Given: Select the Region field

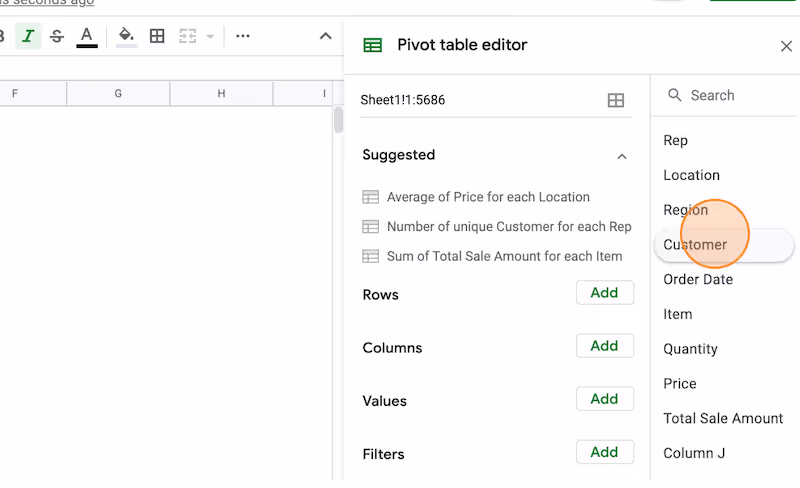Looking at the screenshot, I should point(685,210).
